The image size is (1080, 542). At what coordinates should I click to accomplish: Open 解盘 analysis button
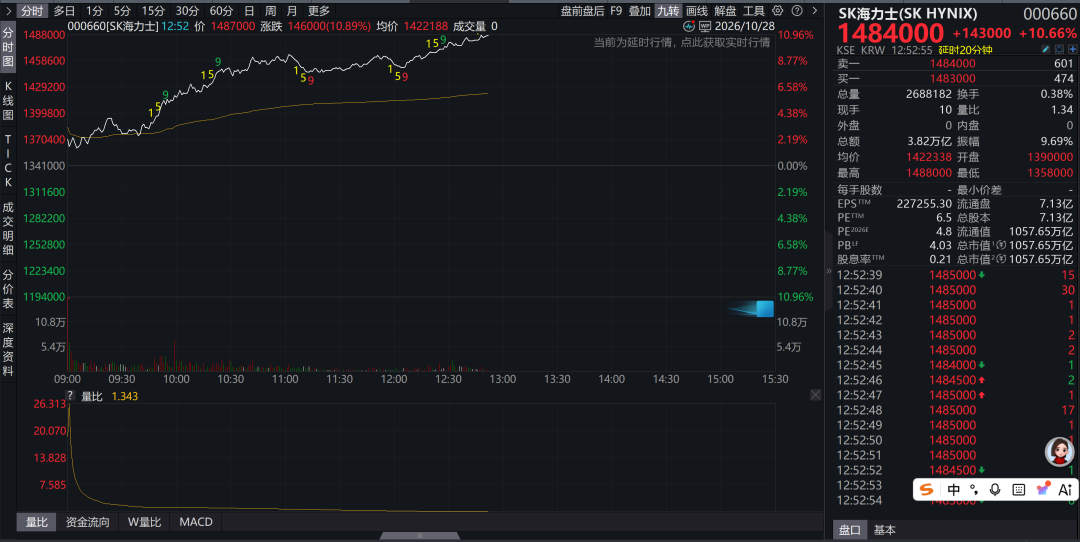[725, 11]
